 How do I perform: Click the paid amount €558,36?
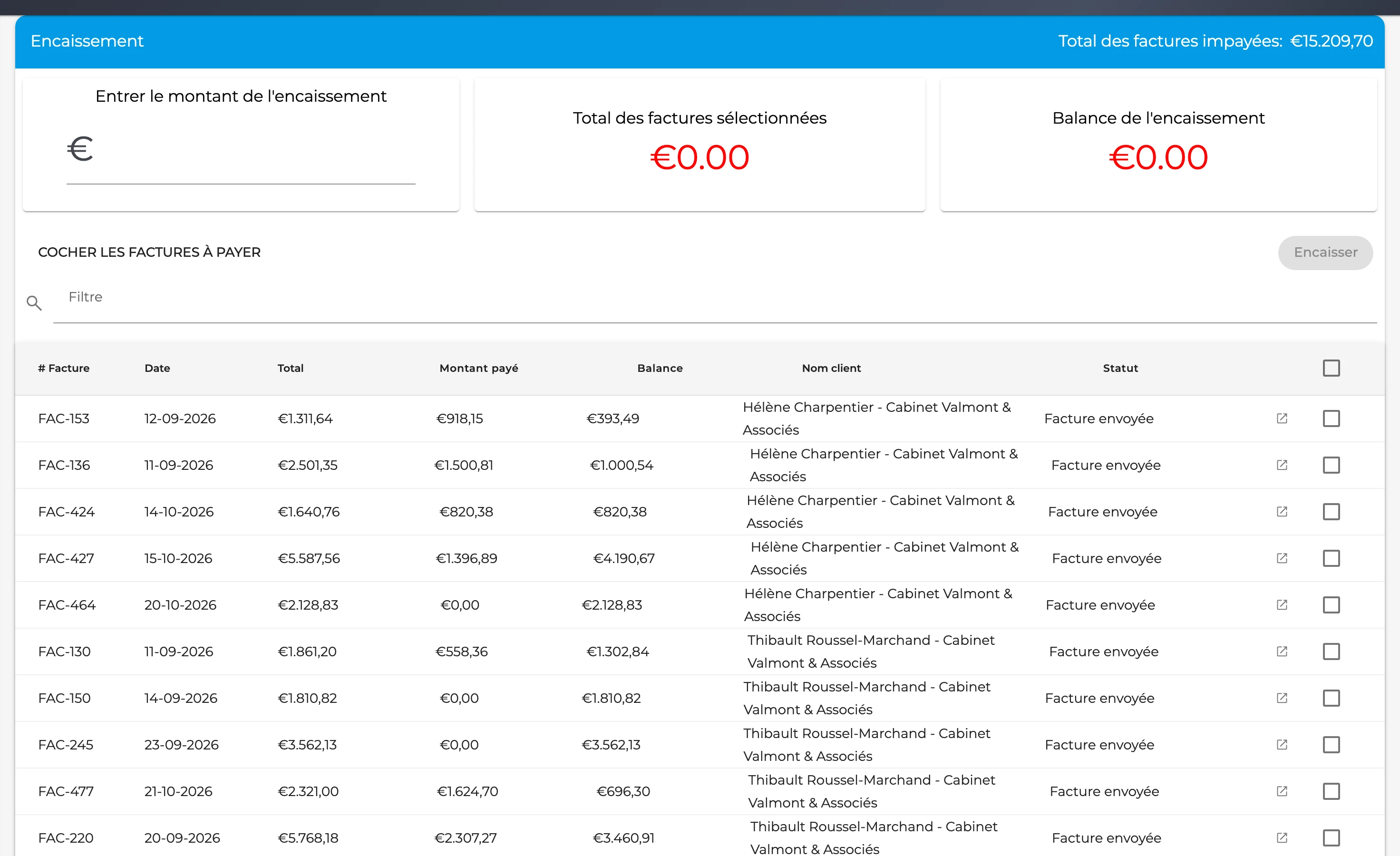461,652
